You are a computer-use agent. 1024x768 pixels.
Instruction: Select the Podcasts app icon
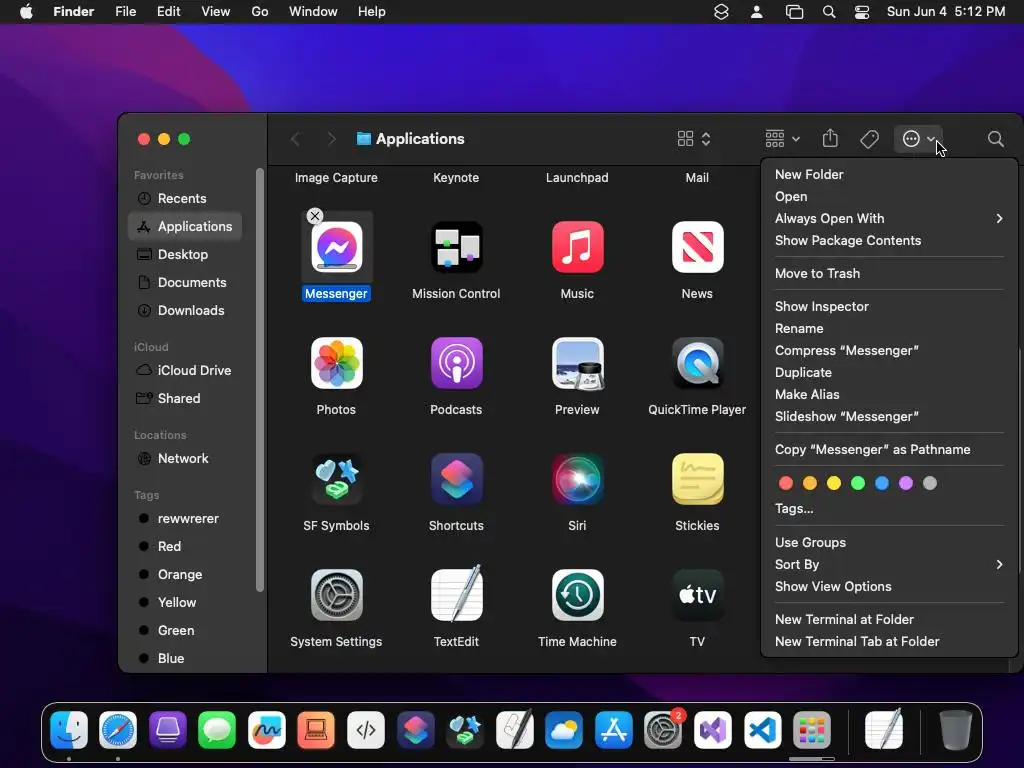(x=456, y=363)
